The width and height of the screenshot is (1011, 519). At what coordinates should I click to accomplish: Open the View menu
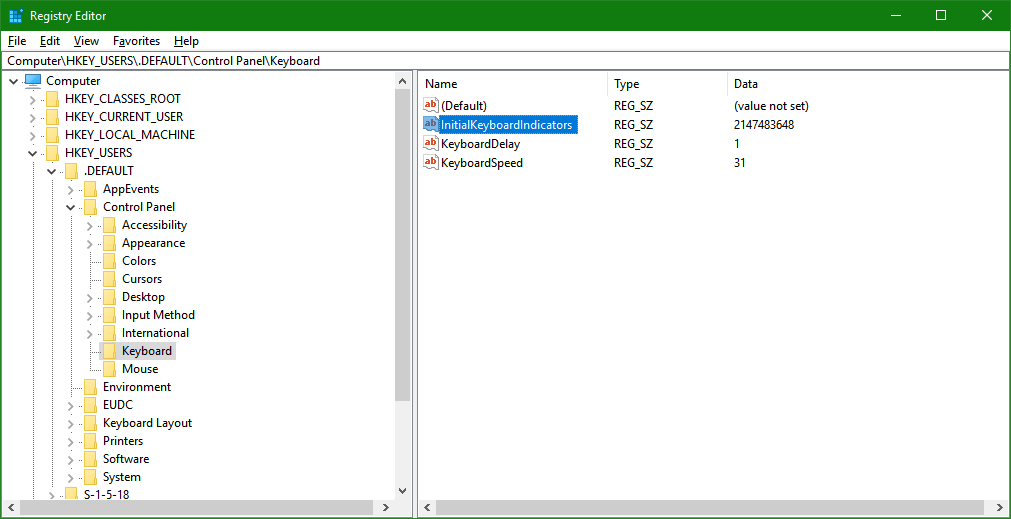[x=86, y=41]
